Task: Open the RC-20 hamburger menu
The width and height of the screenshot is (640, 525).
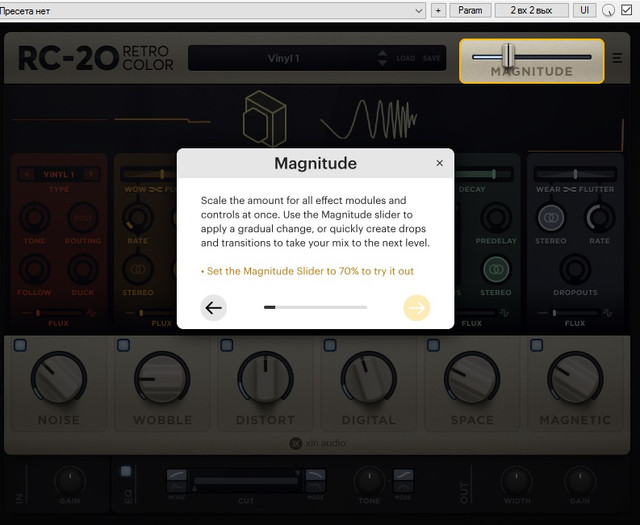Action: [x=617, y=58]
